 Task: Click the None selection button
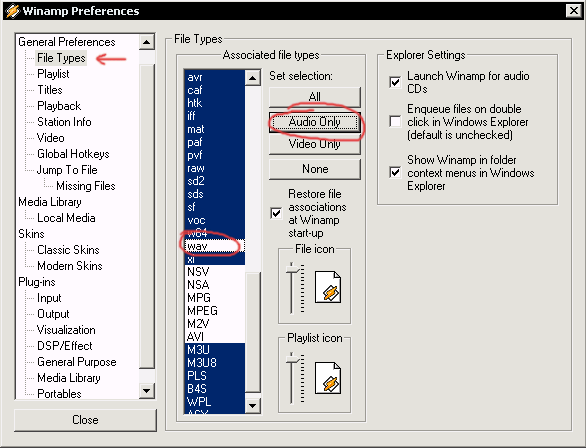(x=315, y=169)
